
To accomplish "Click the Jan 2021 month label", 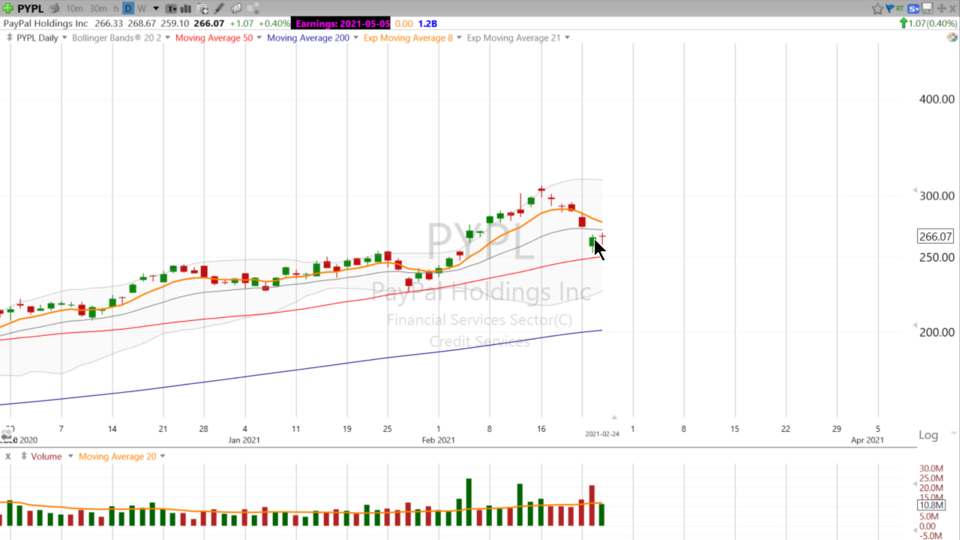I will click(244, 440).
